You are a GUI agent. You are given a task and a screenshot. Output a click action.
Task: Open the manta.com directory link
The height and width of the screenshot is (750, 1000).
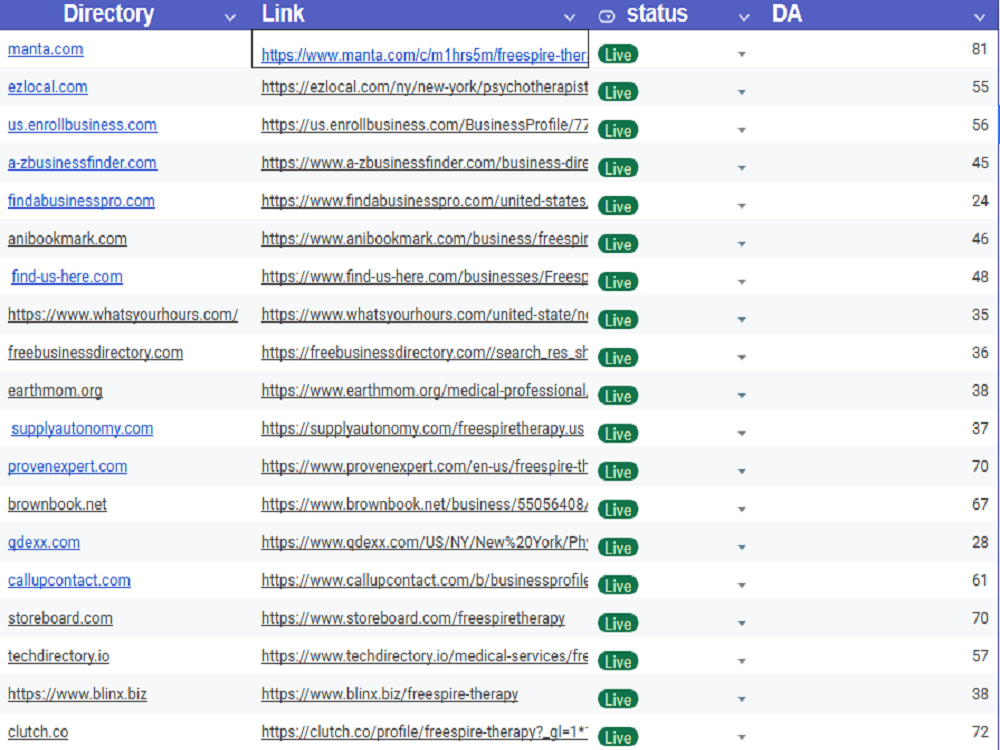tap(45, 49)
